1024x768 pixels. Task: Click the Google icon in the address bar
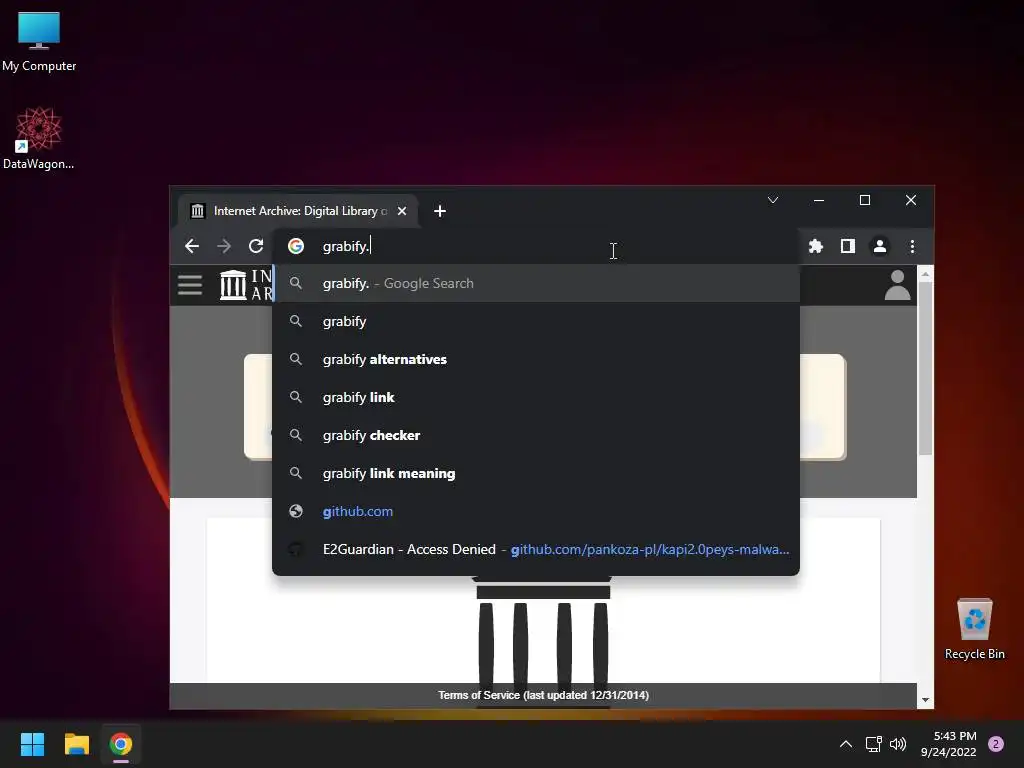296,246
